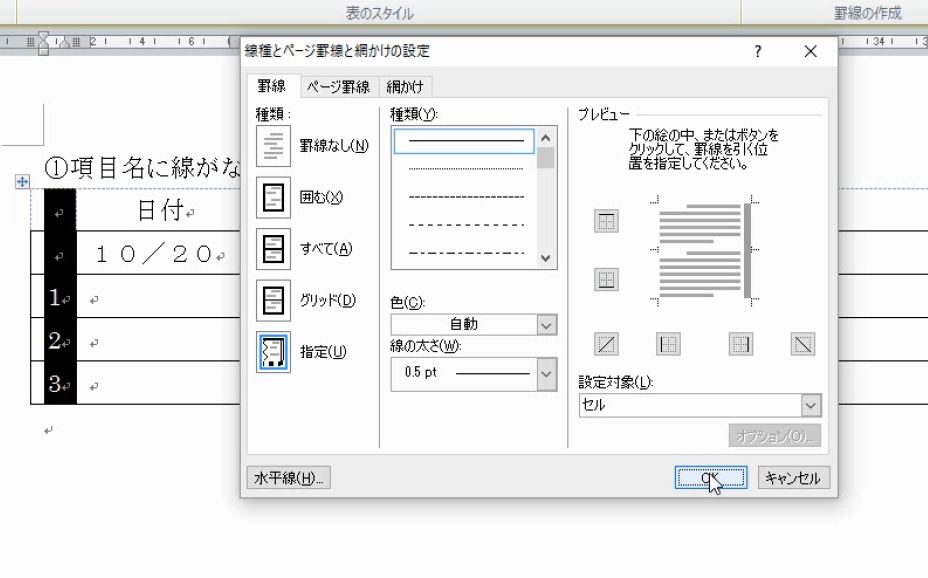Click the row 2 numbered cell
The height and width of the screenshot is (578, 928).
pos(60,341)
